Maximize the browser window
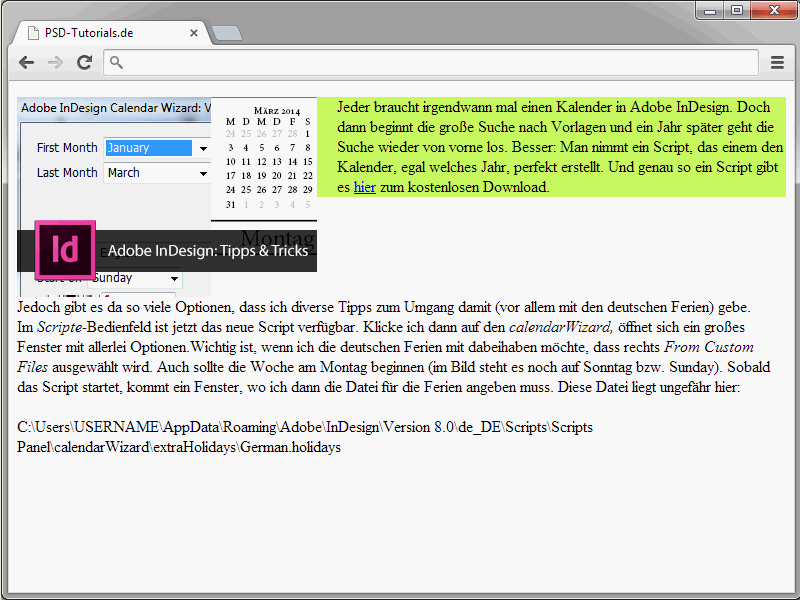Image resolution: width=800 pixels, height=600 pixels. (737, 10)
